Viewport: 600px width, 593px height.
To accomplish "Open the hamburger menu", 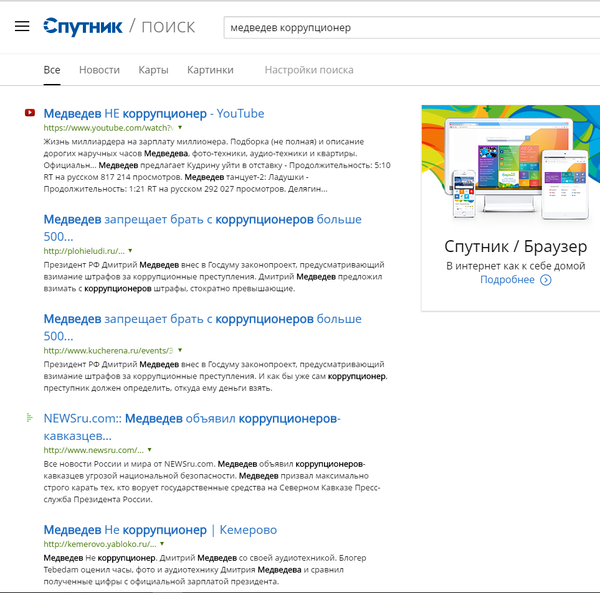I will coord(22,26).
